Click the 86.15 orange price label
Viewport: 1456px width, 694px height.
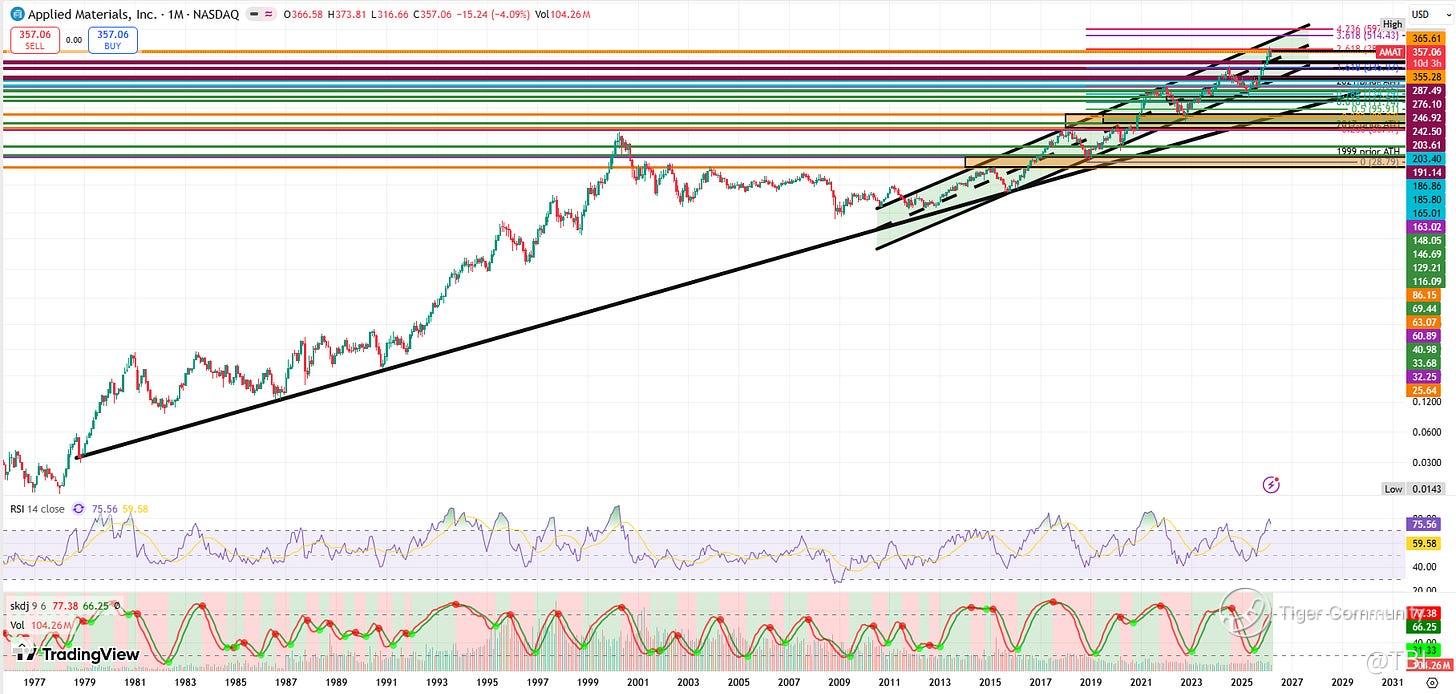(x=1424, y=296)
